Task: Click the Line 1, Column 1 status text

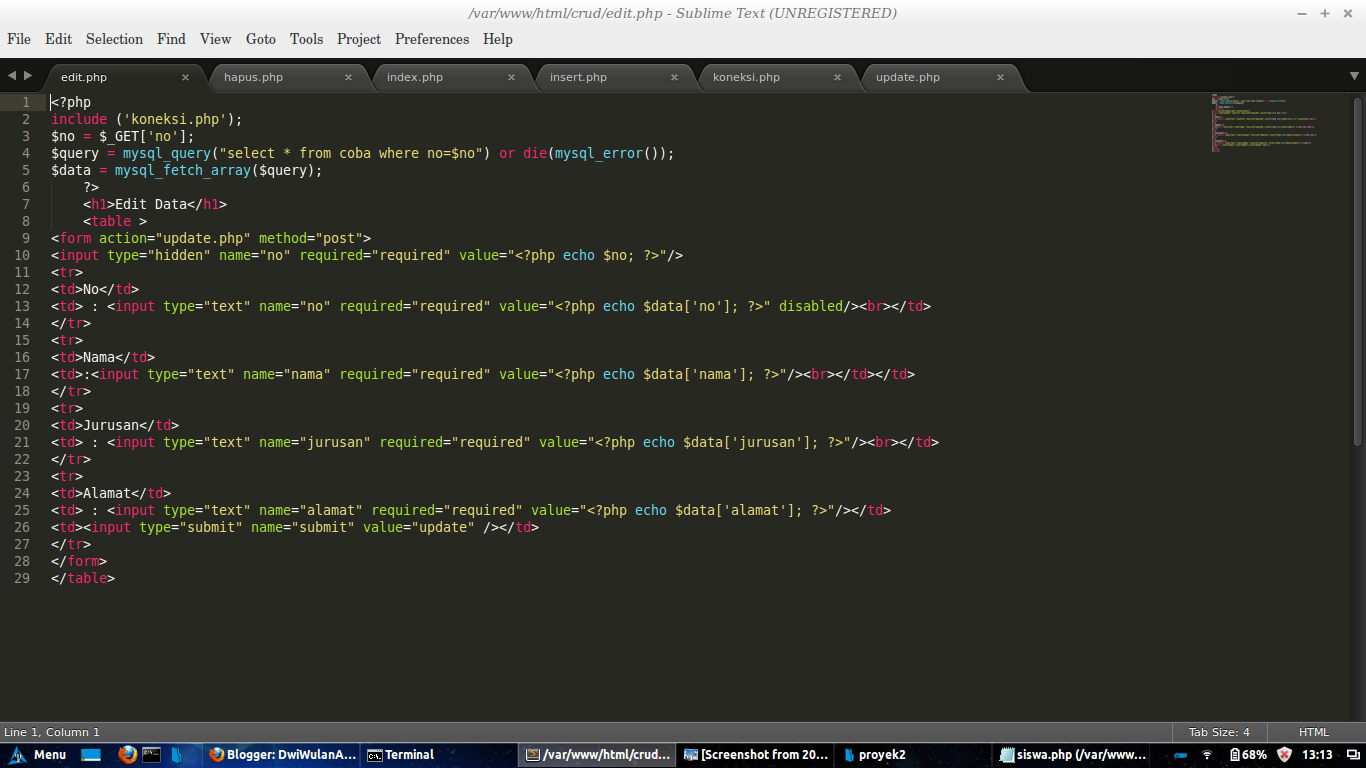Action: pyautogui.click(x=52, y=732)
